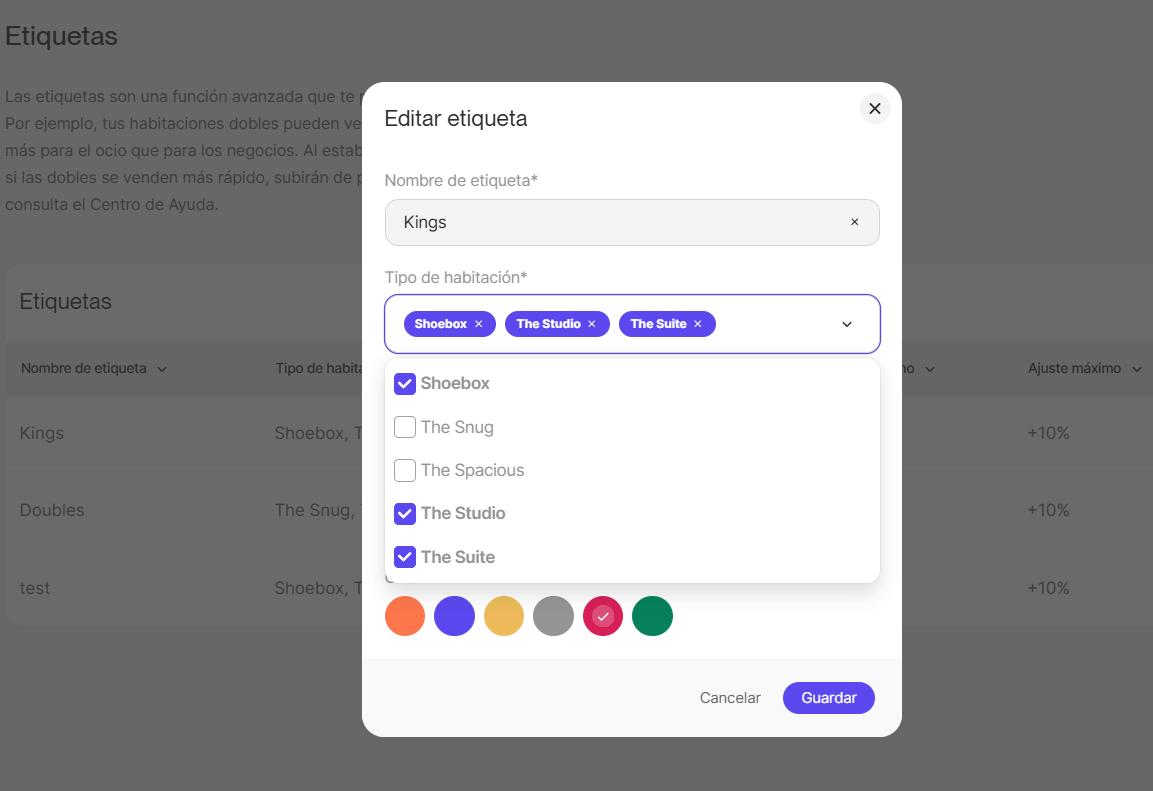The width and height of the screenshot is (1153, 791).
Task: Click the Nombre de etiqueta input field
Action: [x=620, y=222]
